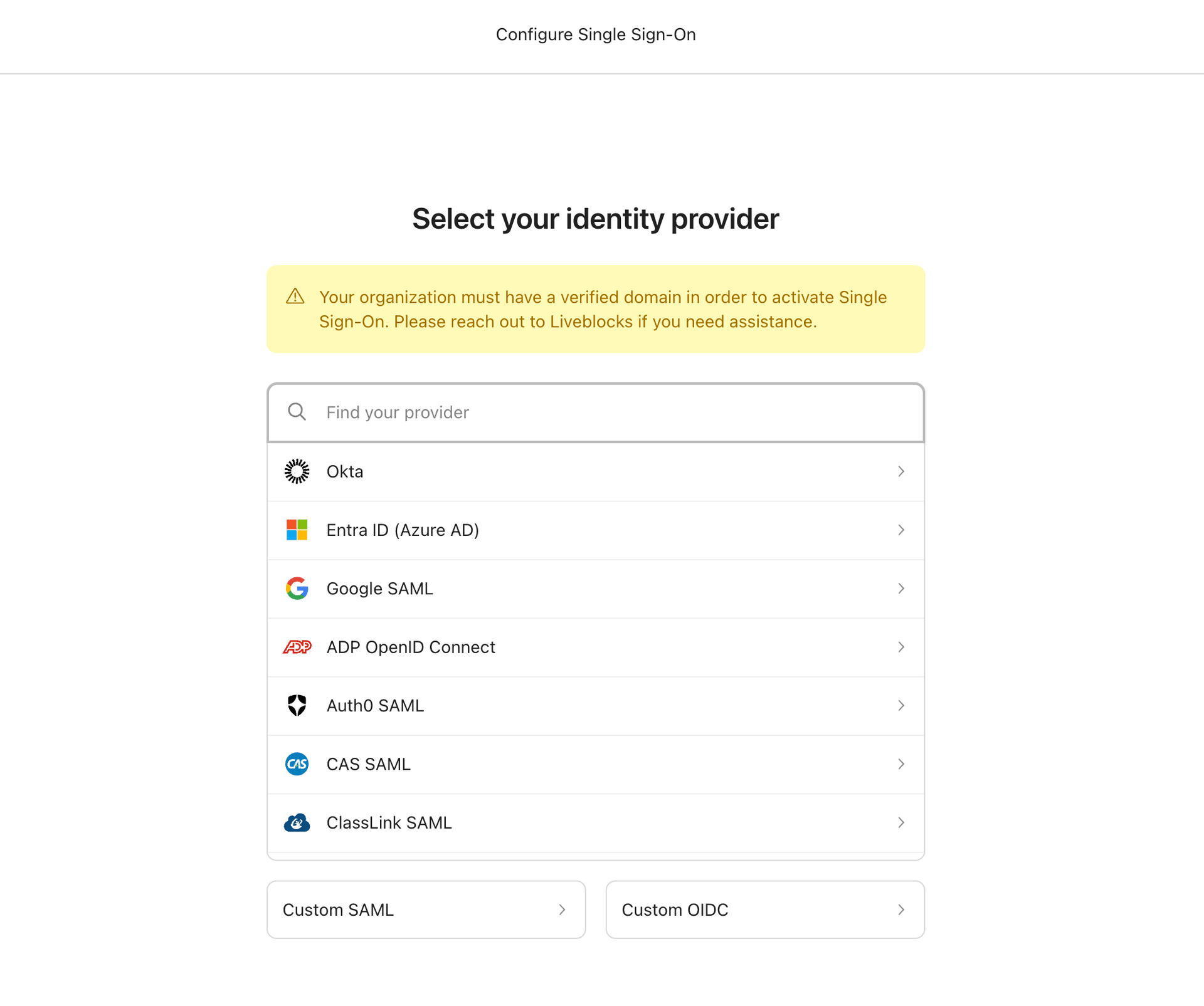The height and width of the screenshot is (1006, 1204).
Task: Select the ClassLink SAML provider
Action: [x=596, y=822]
